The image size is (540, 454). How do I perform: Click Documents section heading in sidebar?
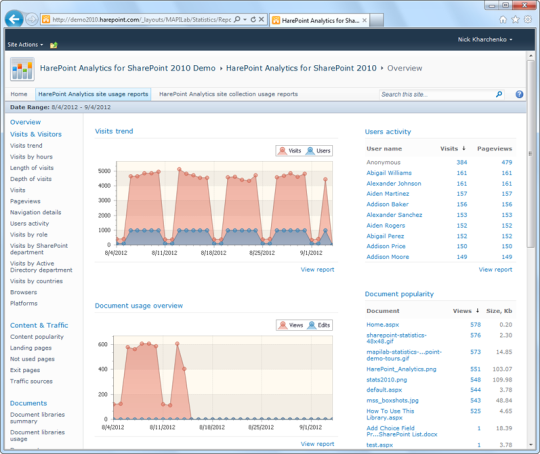pos(28,403)
